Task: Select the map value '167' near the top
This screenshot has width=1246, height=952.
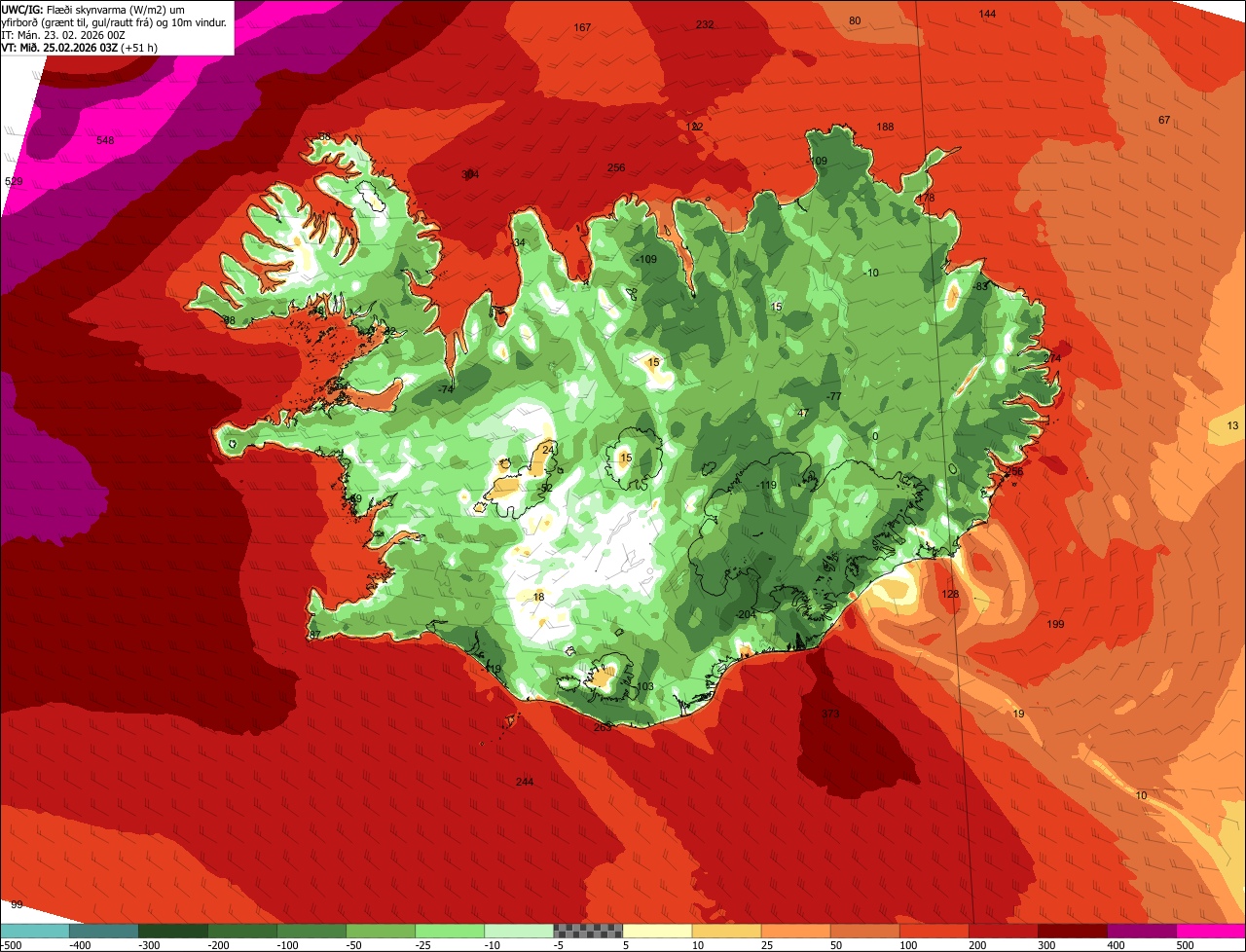Action: pos(582,27)
